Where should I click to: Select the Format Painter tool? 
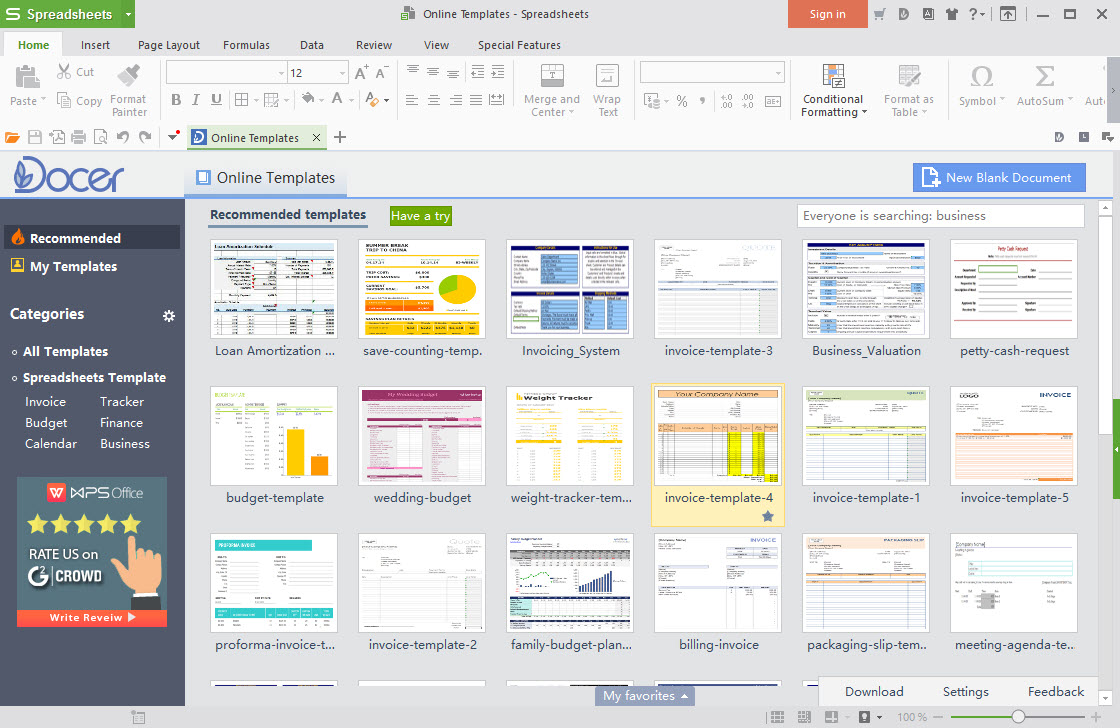(x=128, y=88)
